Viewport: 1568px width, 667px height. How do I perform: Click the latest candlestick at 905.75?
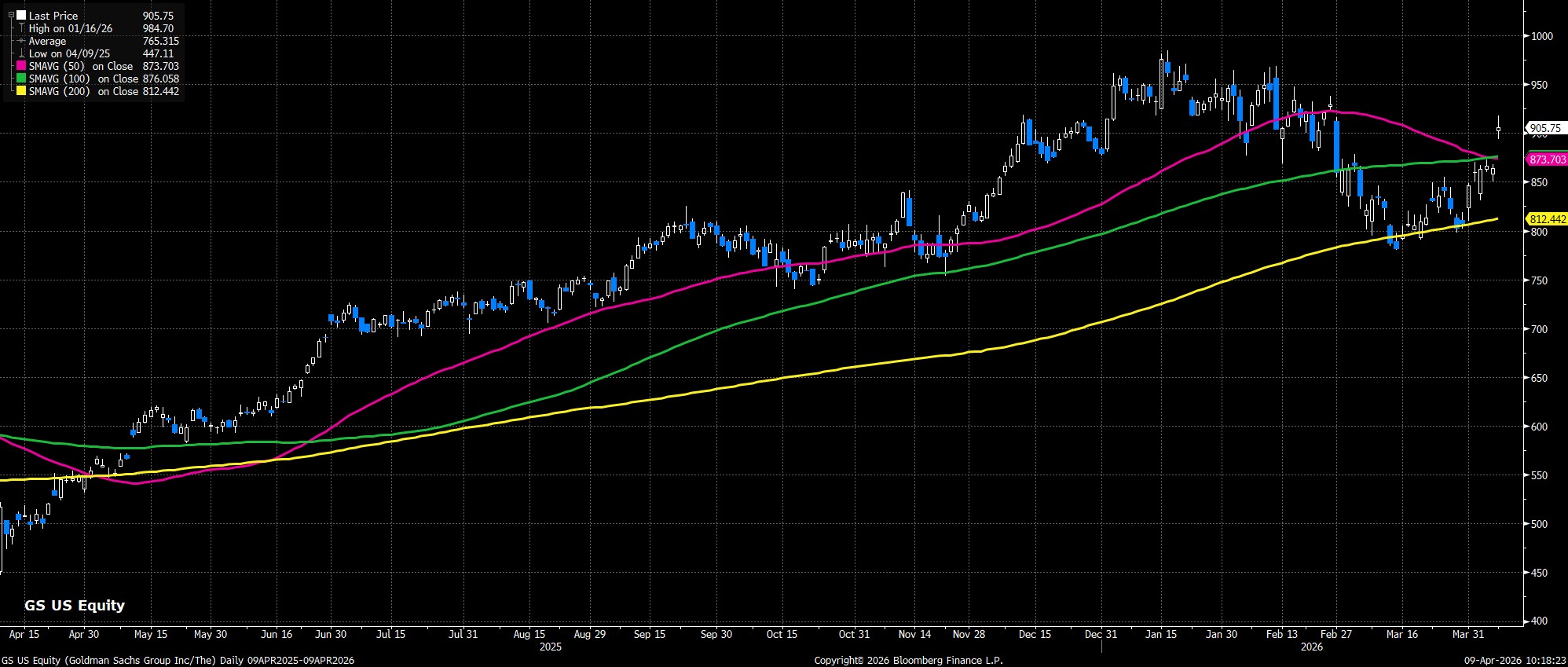point(1498,129)
